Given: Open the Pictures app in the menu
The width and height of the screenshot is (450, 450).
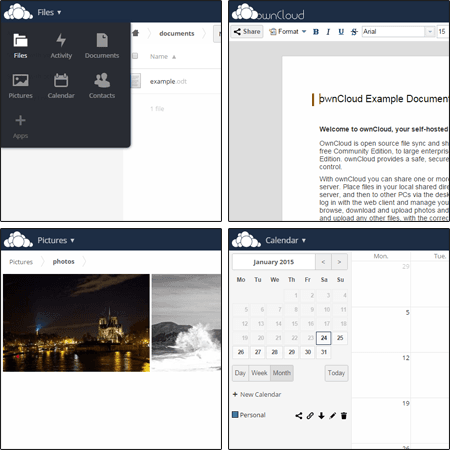Looking at the screenshot, I should [20, 86].
